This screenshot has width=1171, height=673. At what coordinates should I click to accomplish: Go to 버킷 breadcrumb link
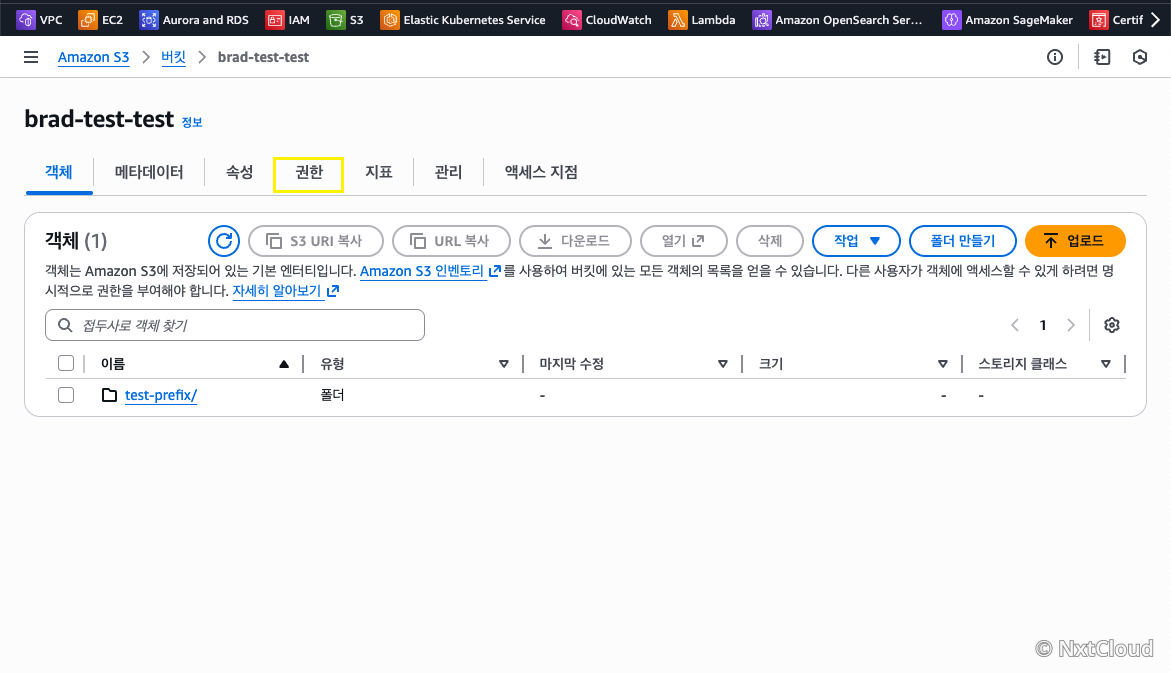click(x=173, y=57)
